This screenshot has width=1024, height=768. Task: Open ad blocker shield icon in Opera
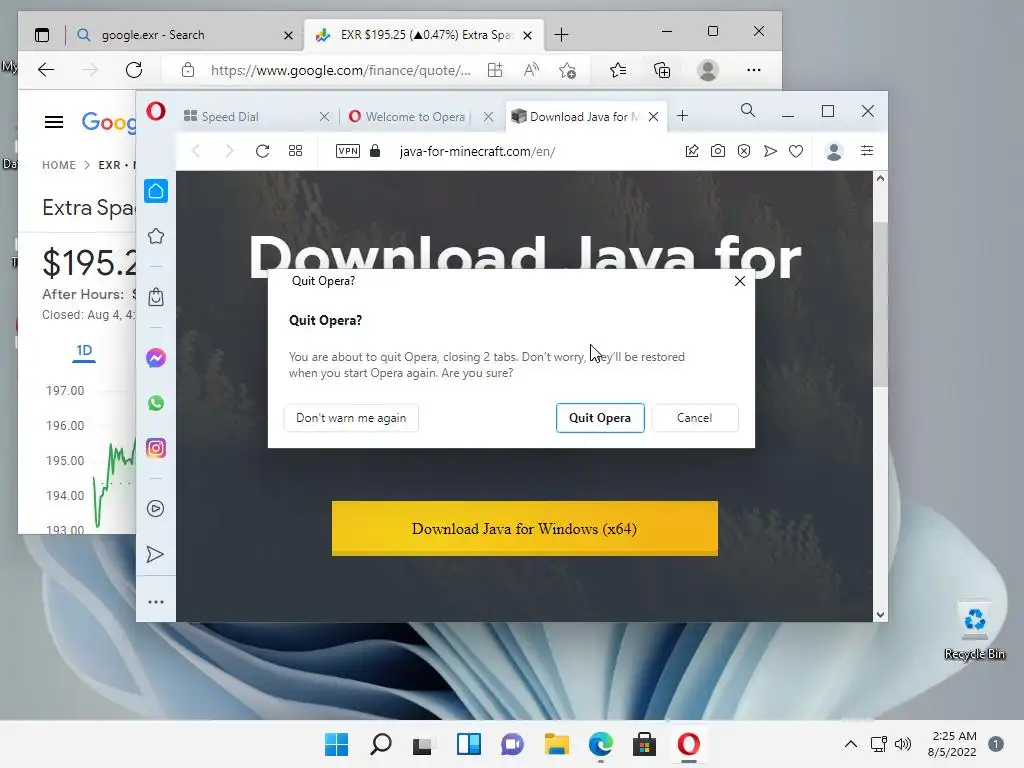point(744,151)
